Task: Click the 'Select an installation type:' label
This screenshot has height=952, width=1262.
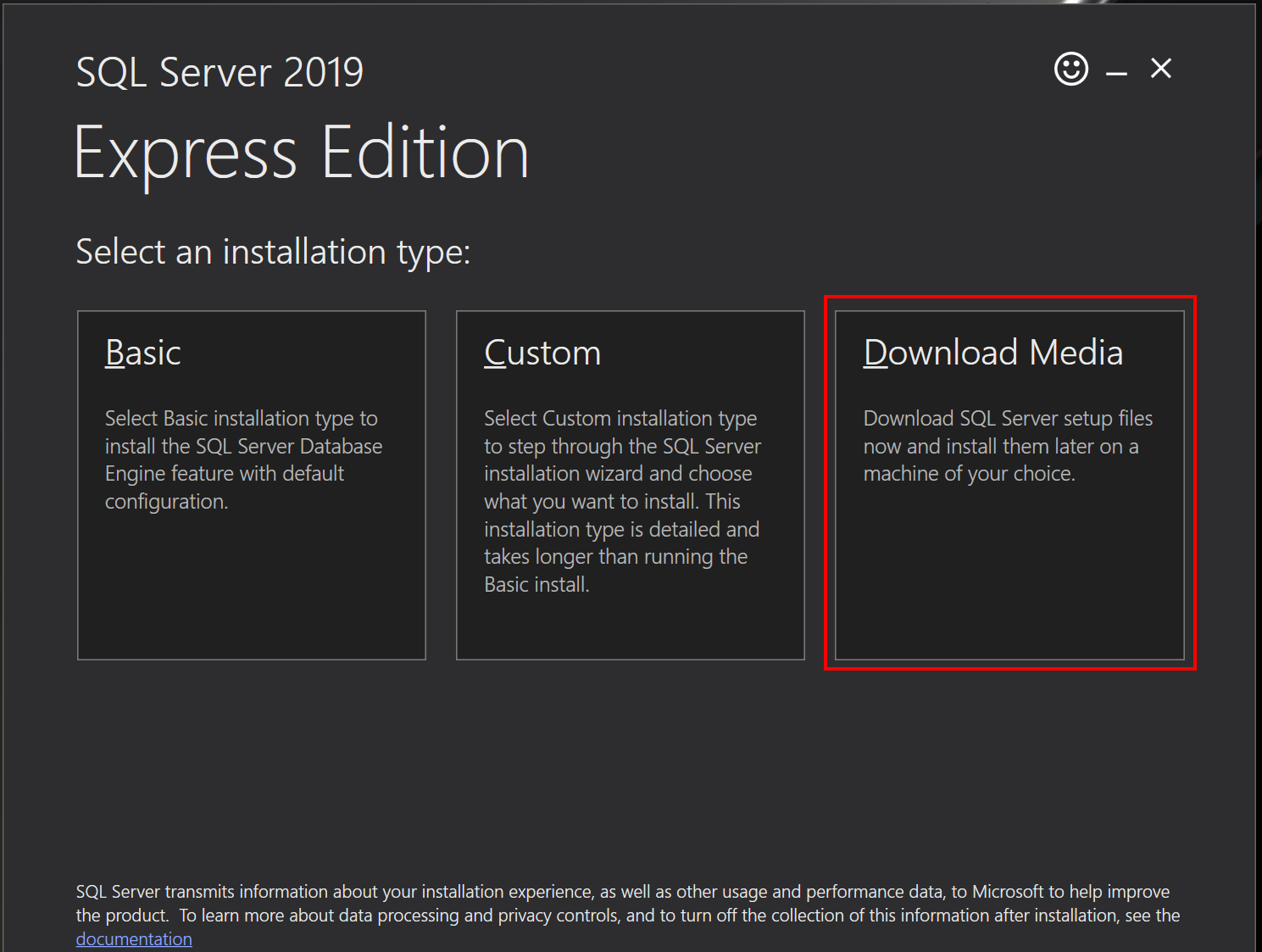Action: pyautogui.click(x=273, y=252)
